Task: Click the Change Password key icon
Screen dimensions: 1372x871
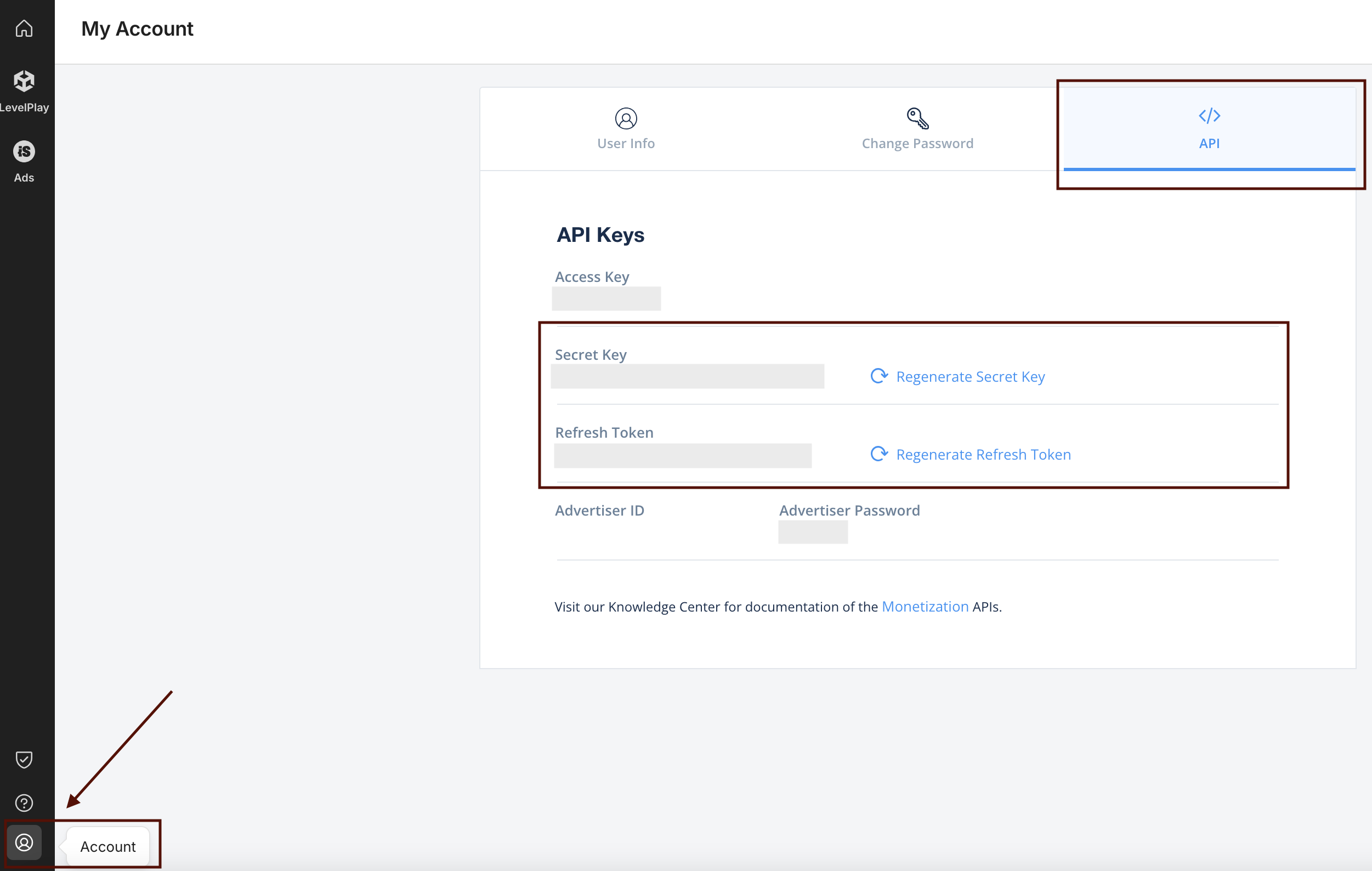Action: click(917, 118)
